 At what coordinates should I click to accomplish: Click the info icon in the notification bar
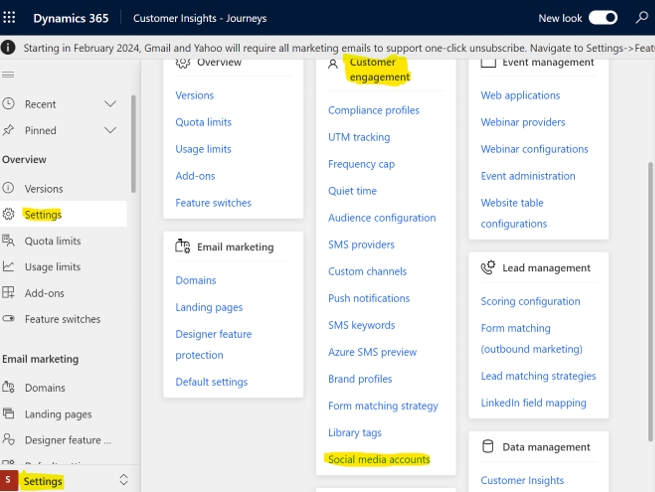point(8,48)
